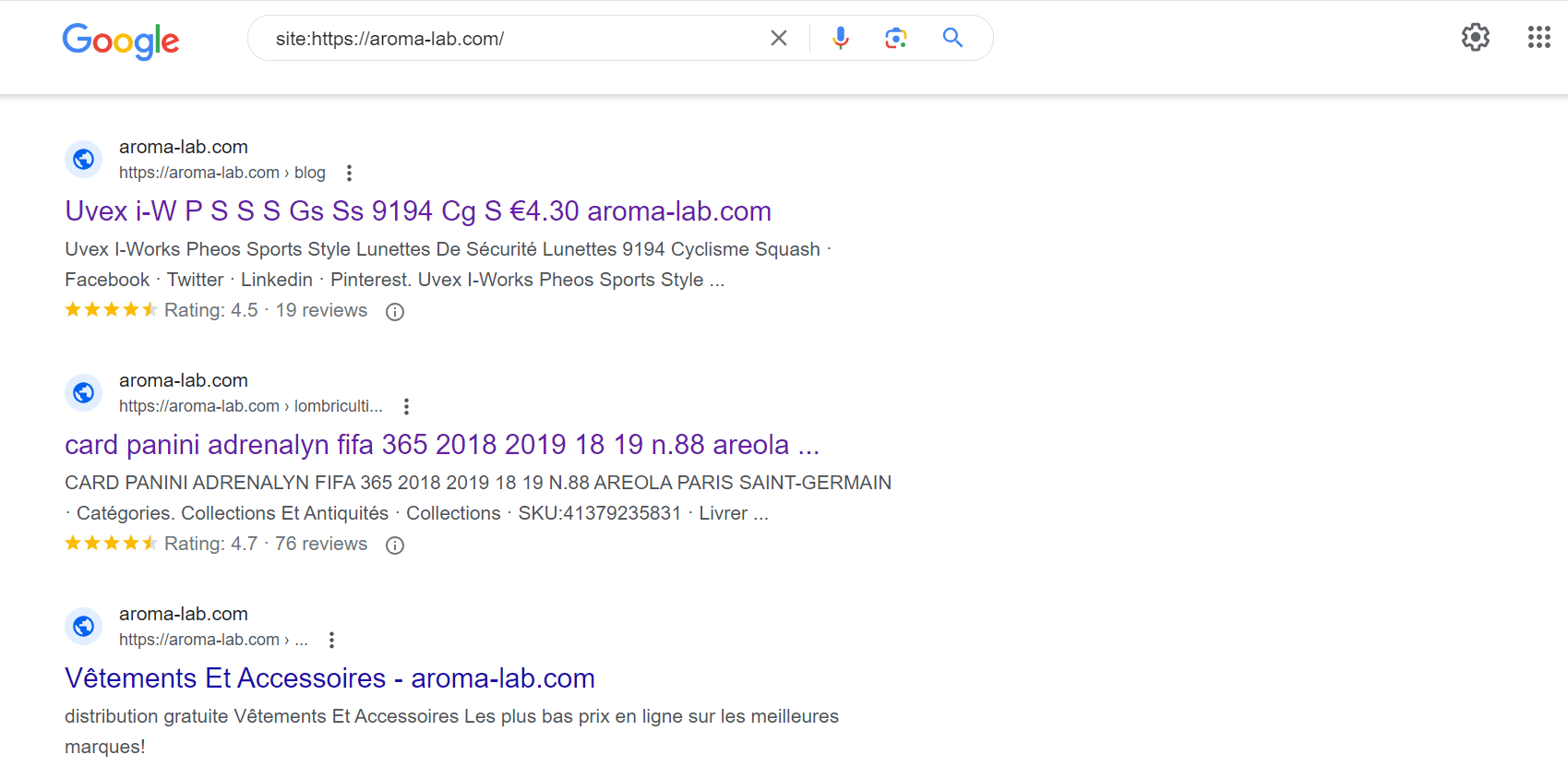Click the star rating of the panini card result
The image size is (1568, 767).
[111, 544]
